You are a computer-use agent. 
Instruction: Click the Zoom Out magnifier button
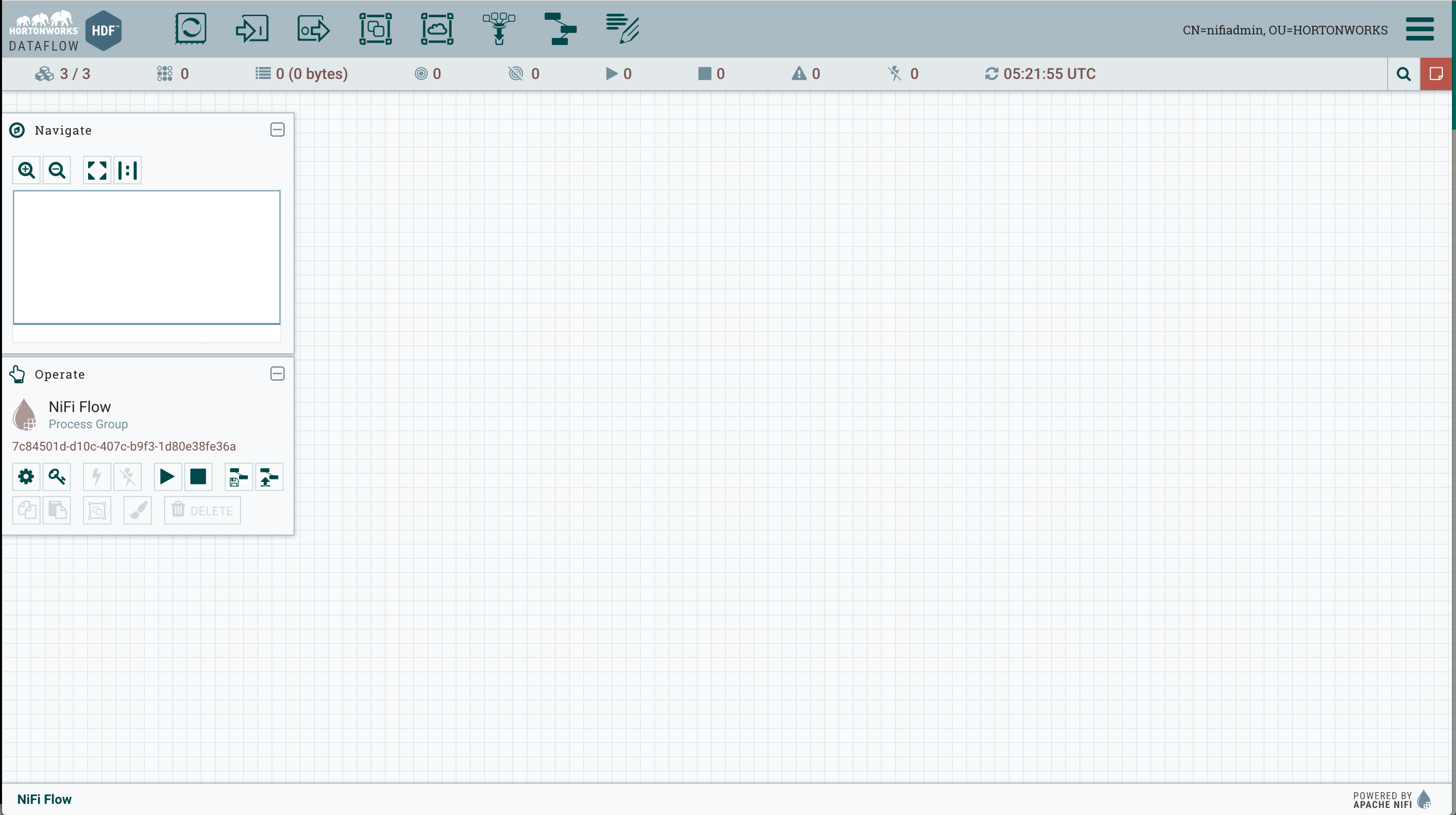(x=57, y=170)
